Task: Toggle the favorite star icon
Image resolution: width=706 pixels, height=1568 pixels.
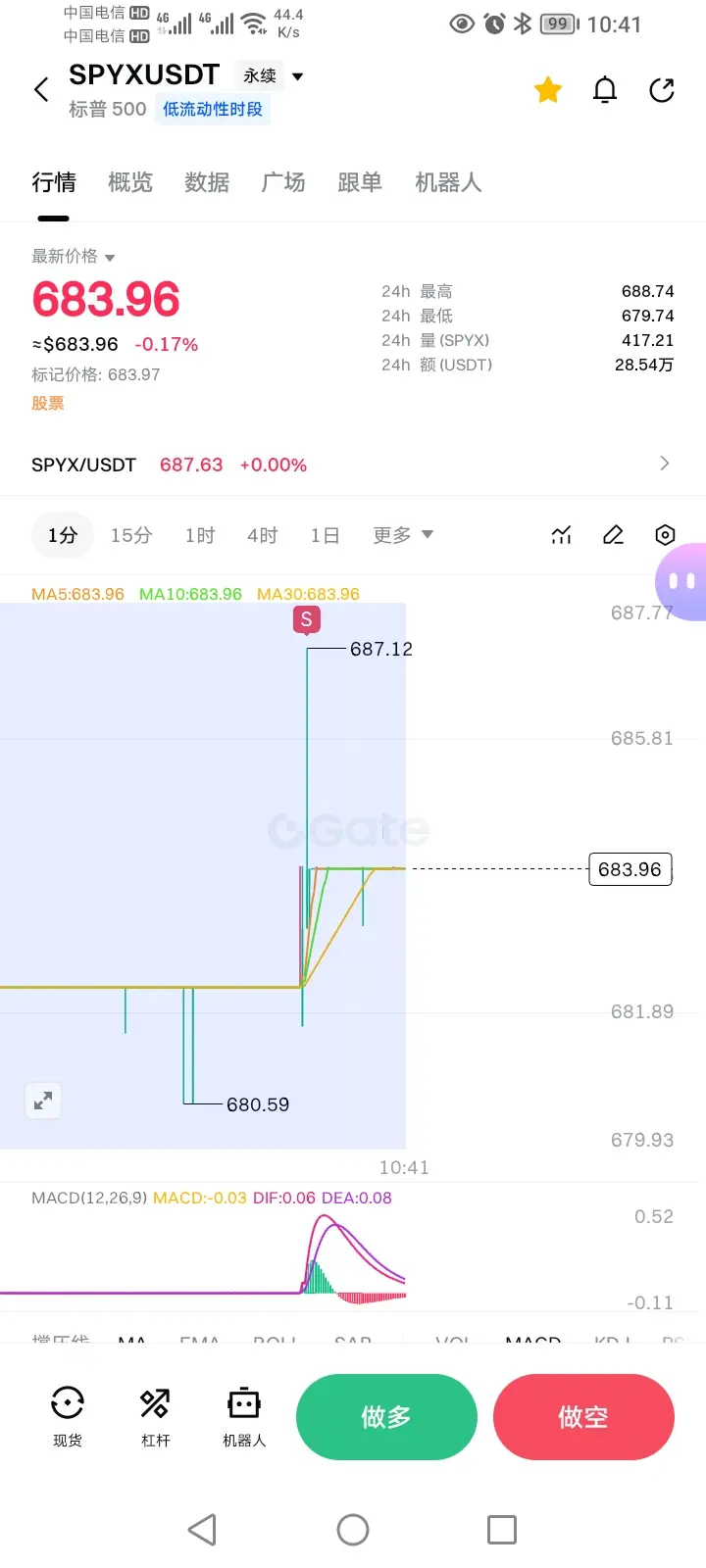Action: point(547,90)
